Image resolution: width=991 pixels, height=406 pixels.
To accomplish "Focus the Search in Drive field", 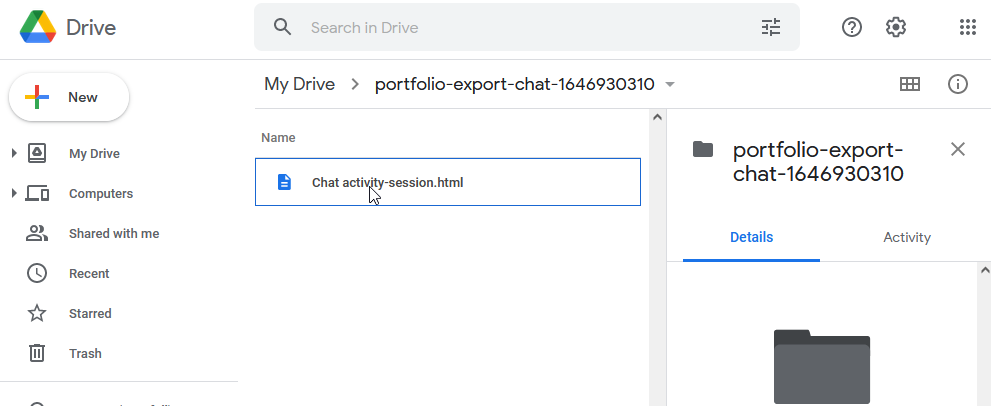I will point(527,27).
